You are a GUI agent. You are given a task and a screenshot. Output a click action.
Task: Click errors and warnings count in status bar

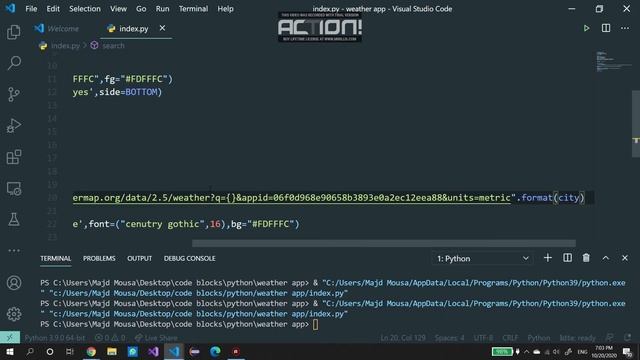click(110, 338)
